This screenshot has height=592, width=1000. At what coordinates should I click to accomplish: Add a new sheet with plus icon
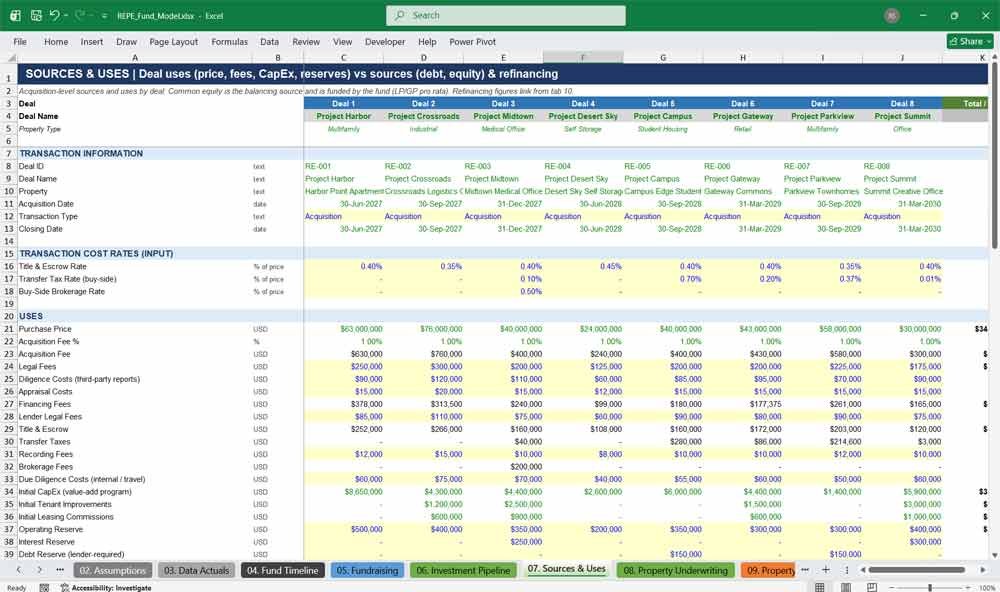tap(826, 570)
